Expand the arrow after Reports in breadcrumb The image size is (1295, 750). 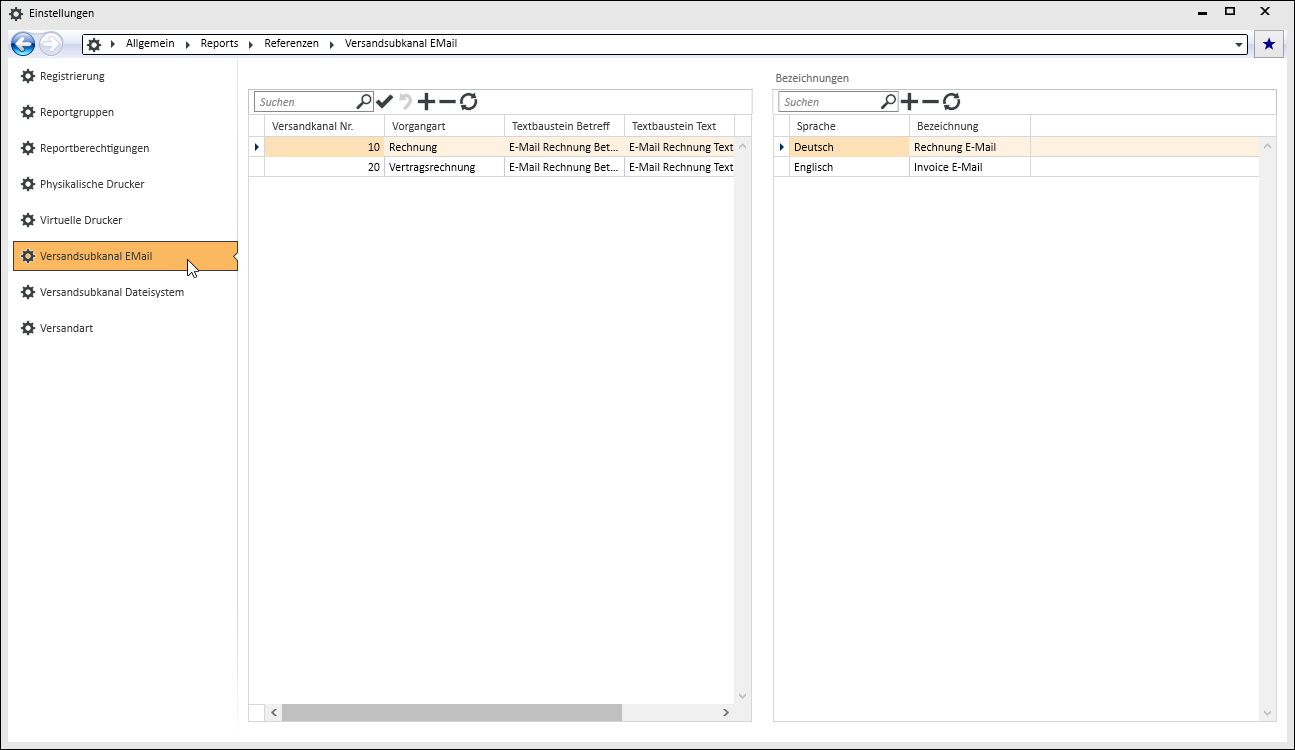[251, 44]
